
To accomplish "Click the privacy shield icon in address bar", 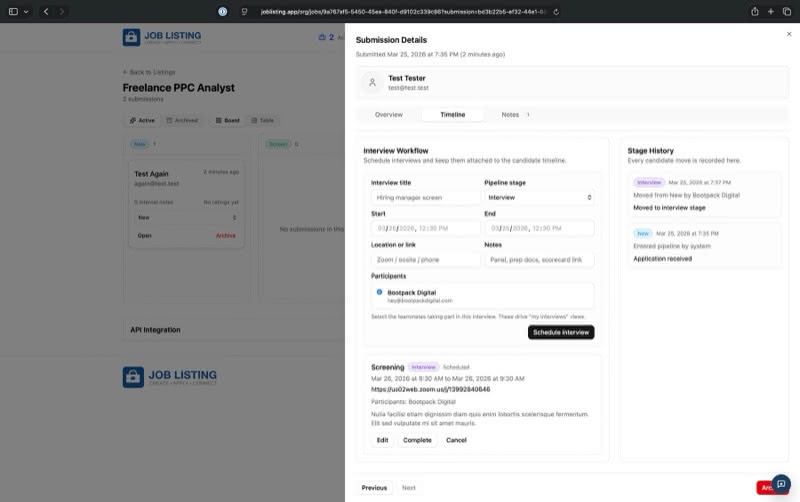I will coord(244,11).
